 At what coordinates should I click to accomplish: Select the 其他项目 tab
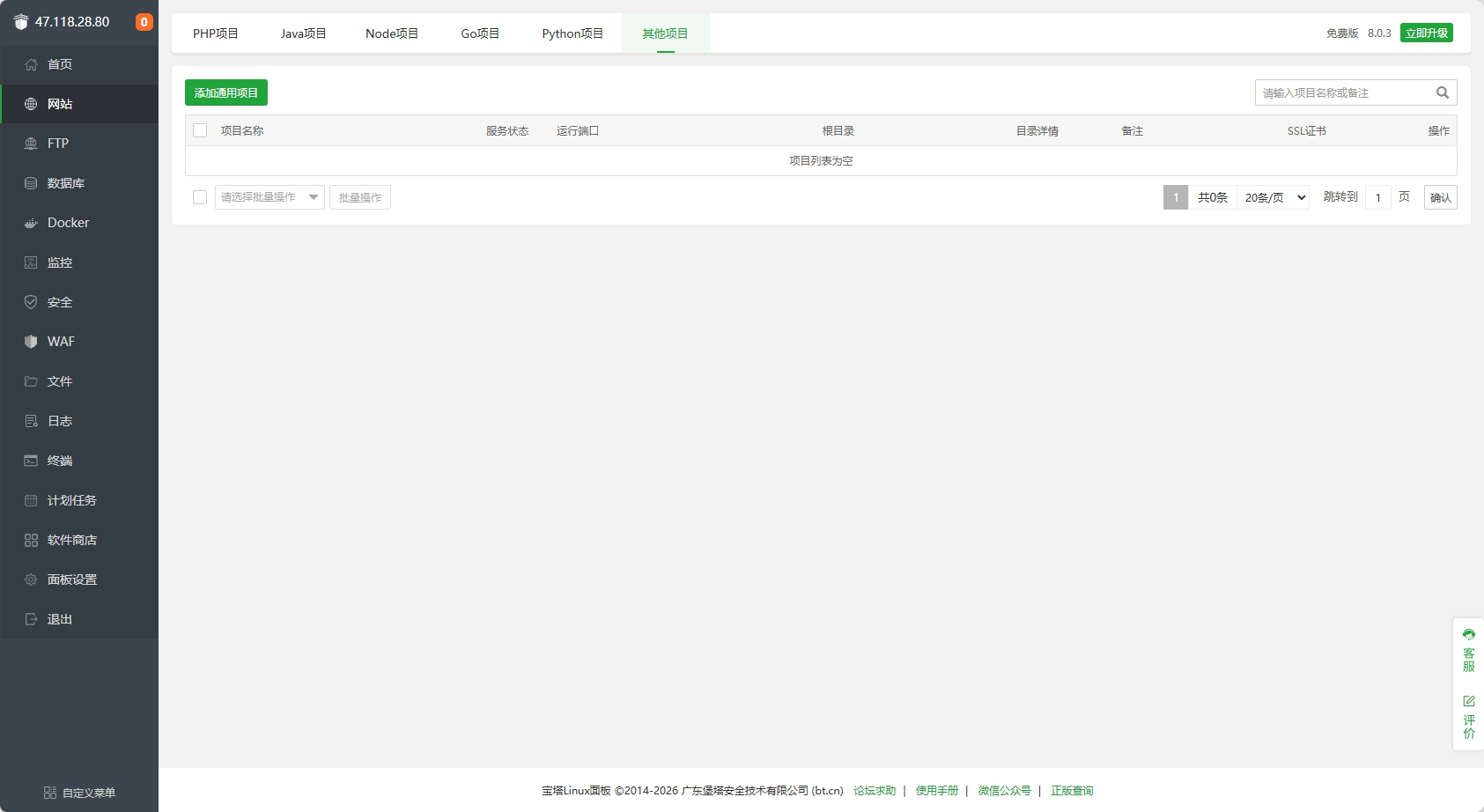pos(665,33)
